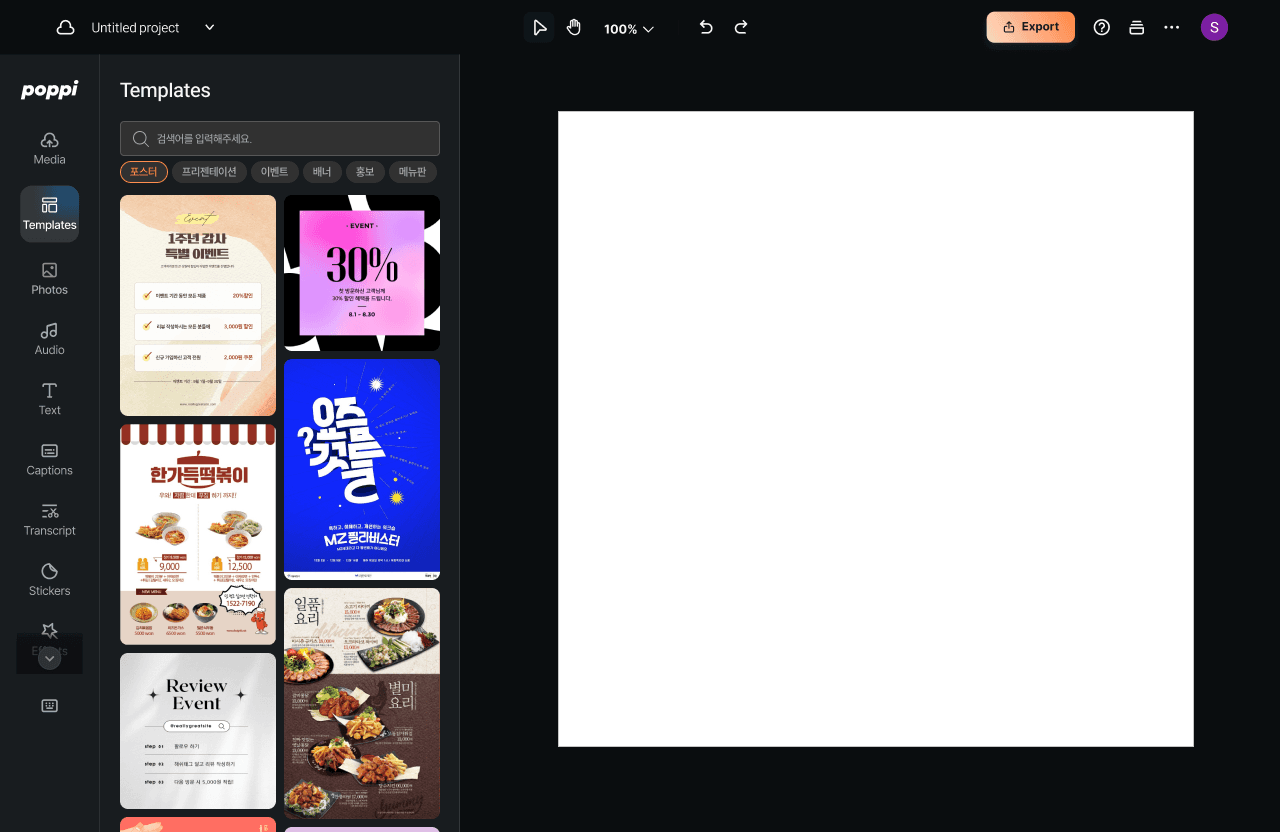Select the pointer selection tool
1280x832 pixels.
coord(539,28)
